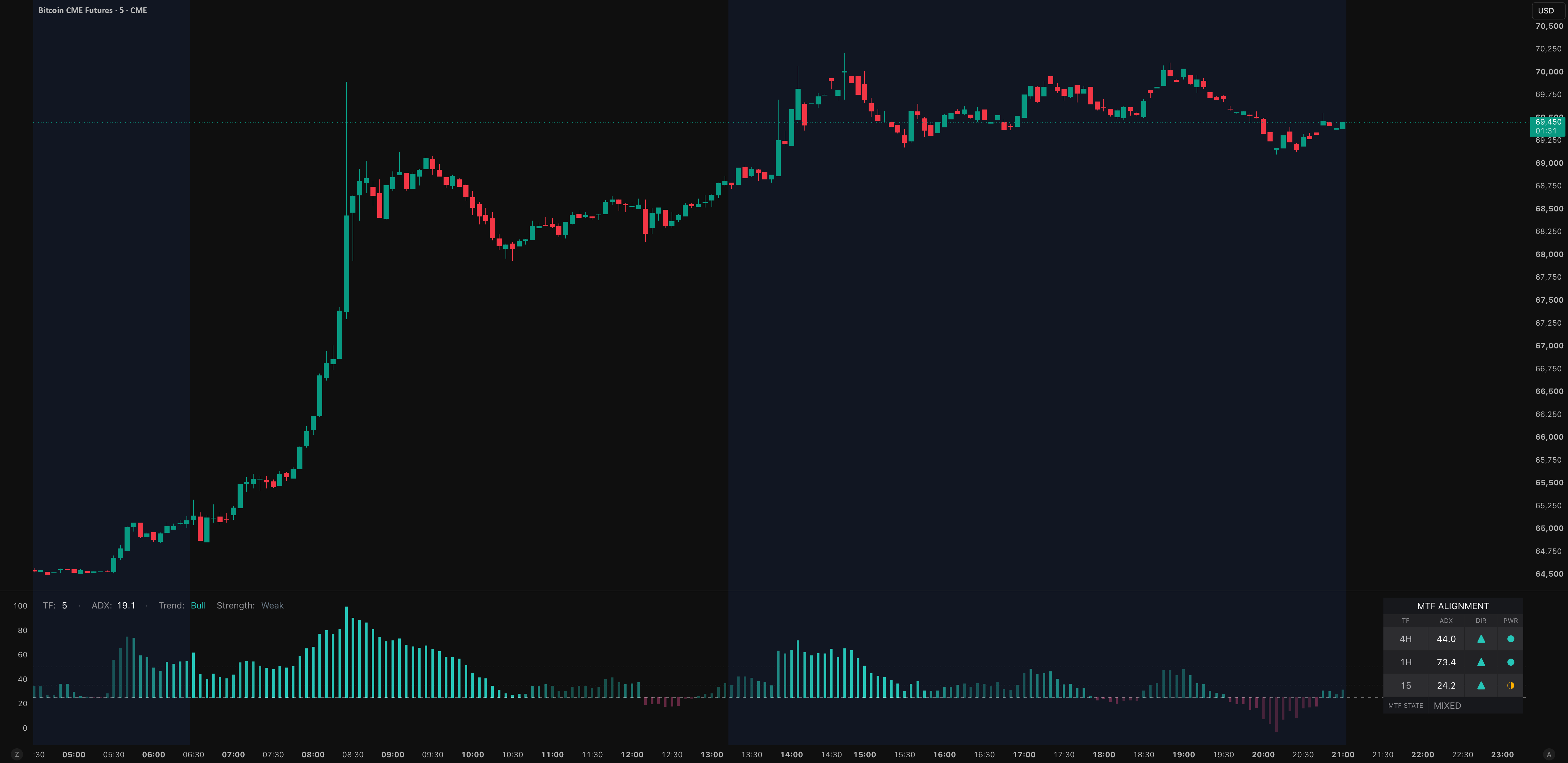Click the MTF STATE label
Image resolution: width=1568 pixels, height=763 pixels.
(x=1405, y=706)
